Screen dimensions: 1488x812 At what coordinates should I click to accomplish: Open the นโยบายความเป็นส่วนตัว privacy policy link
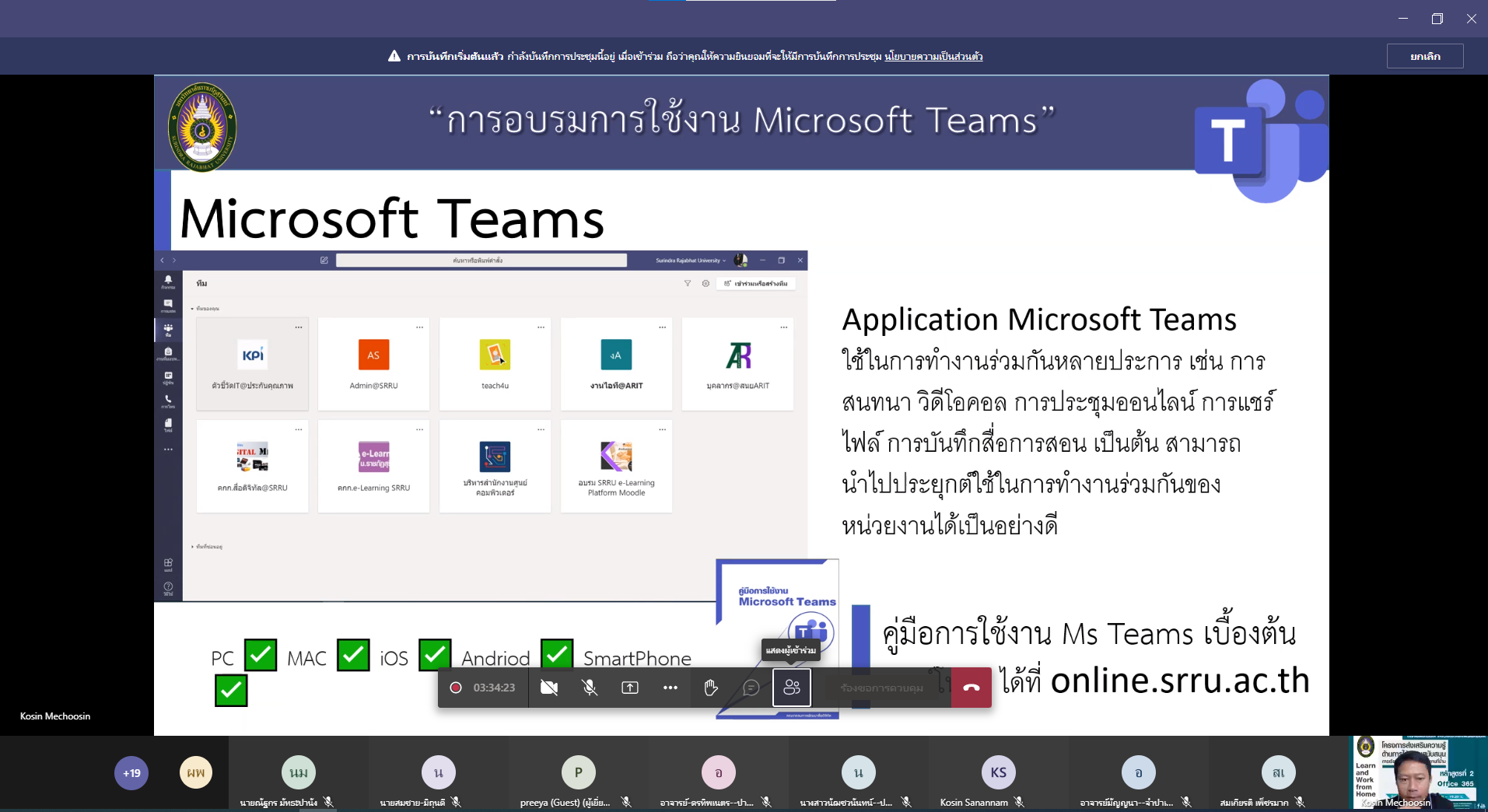[933, 56]
